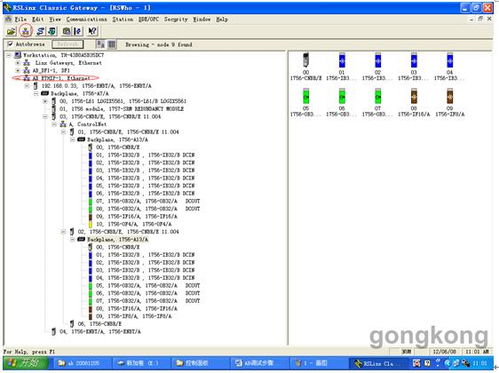Screen dimensions: 499x373
Task: Click the context help arrow icon
Action: pos(92,31)
